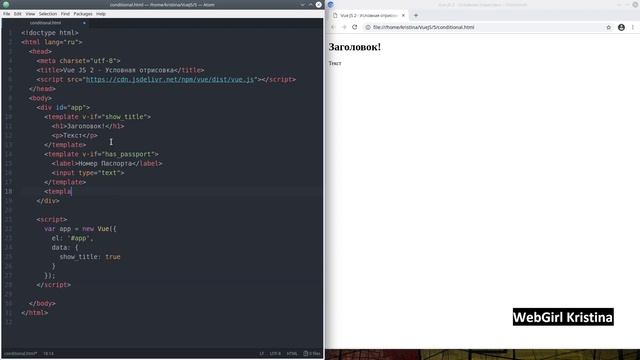Open the Edit menu in Atom

pyautogui.click(x=18, y=14)
